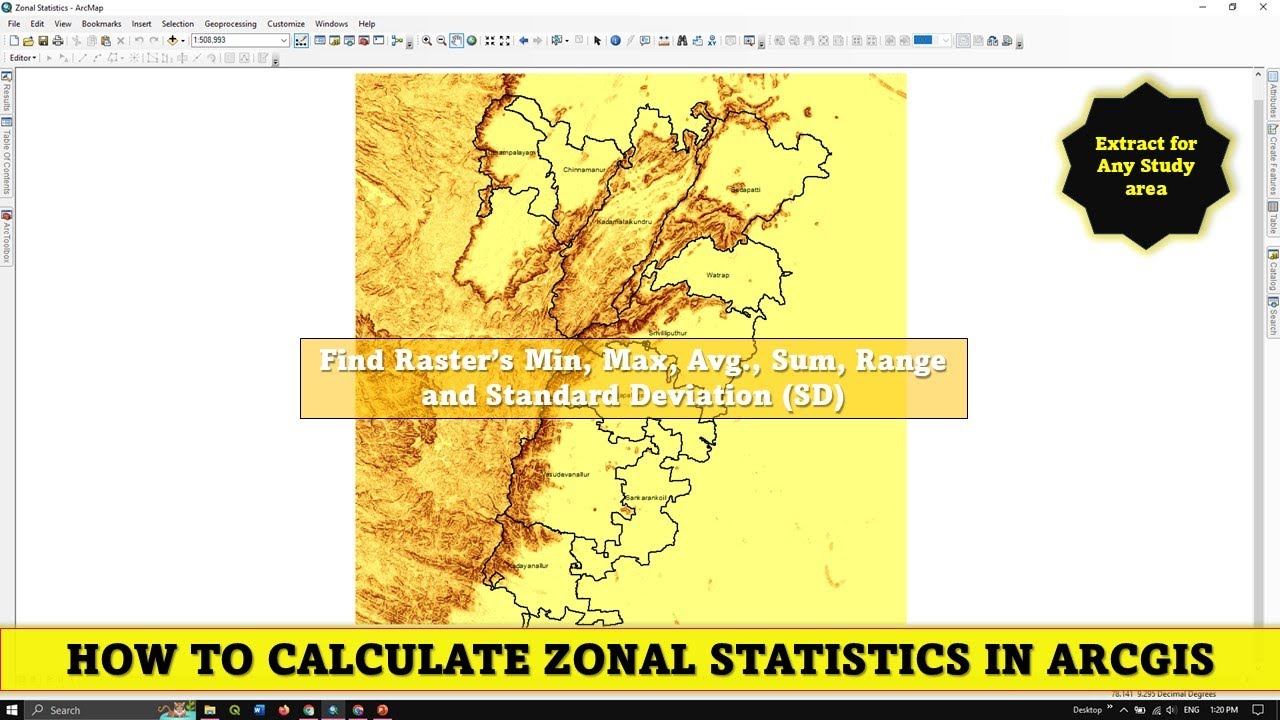Activate the Identify tool
Viewport: 1280px width, 720px height.
(x=615, y=41)
